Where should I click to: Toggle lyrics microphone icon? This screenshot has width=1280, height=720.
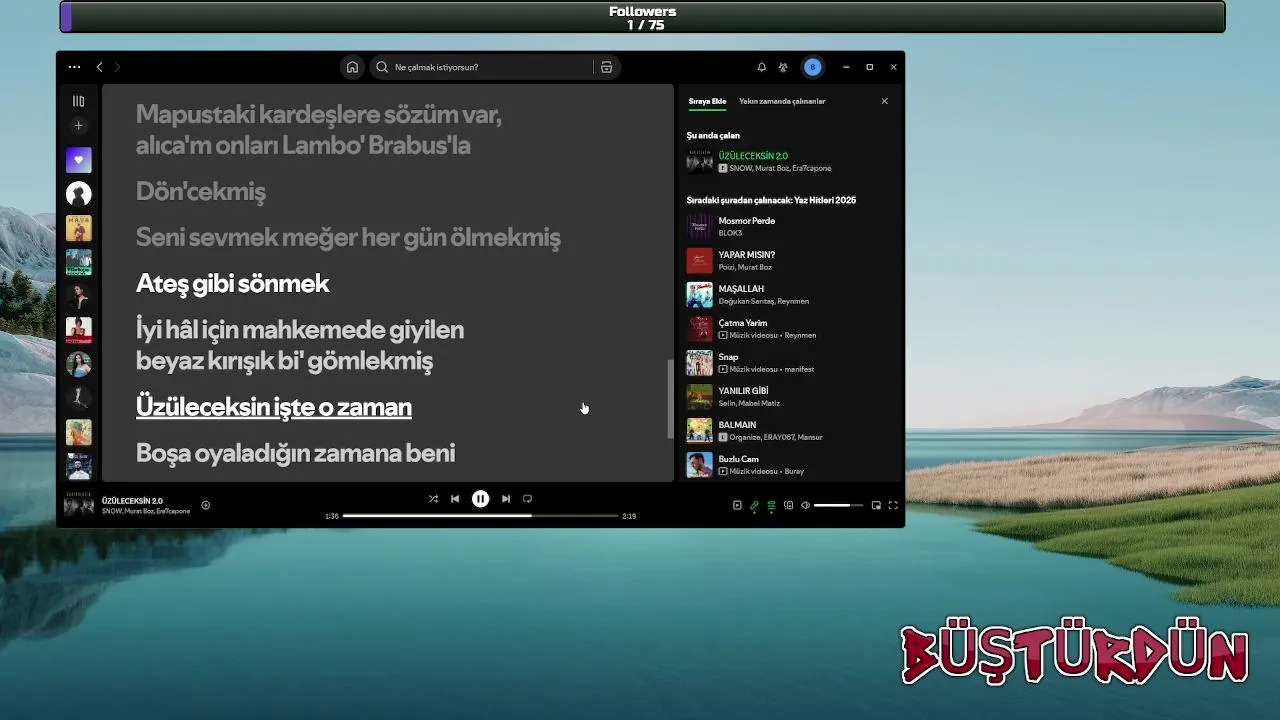pos(754,505)
